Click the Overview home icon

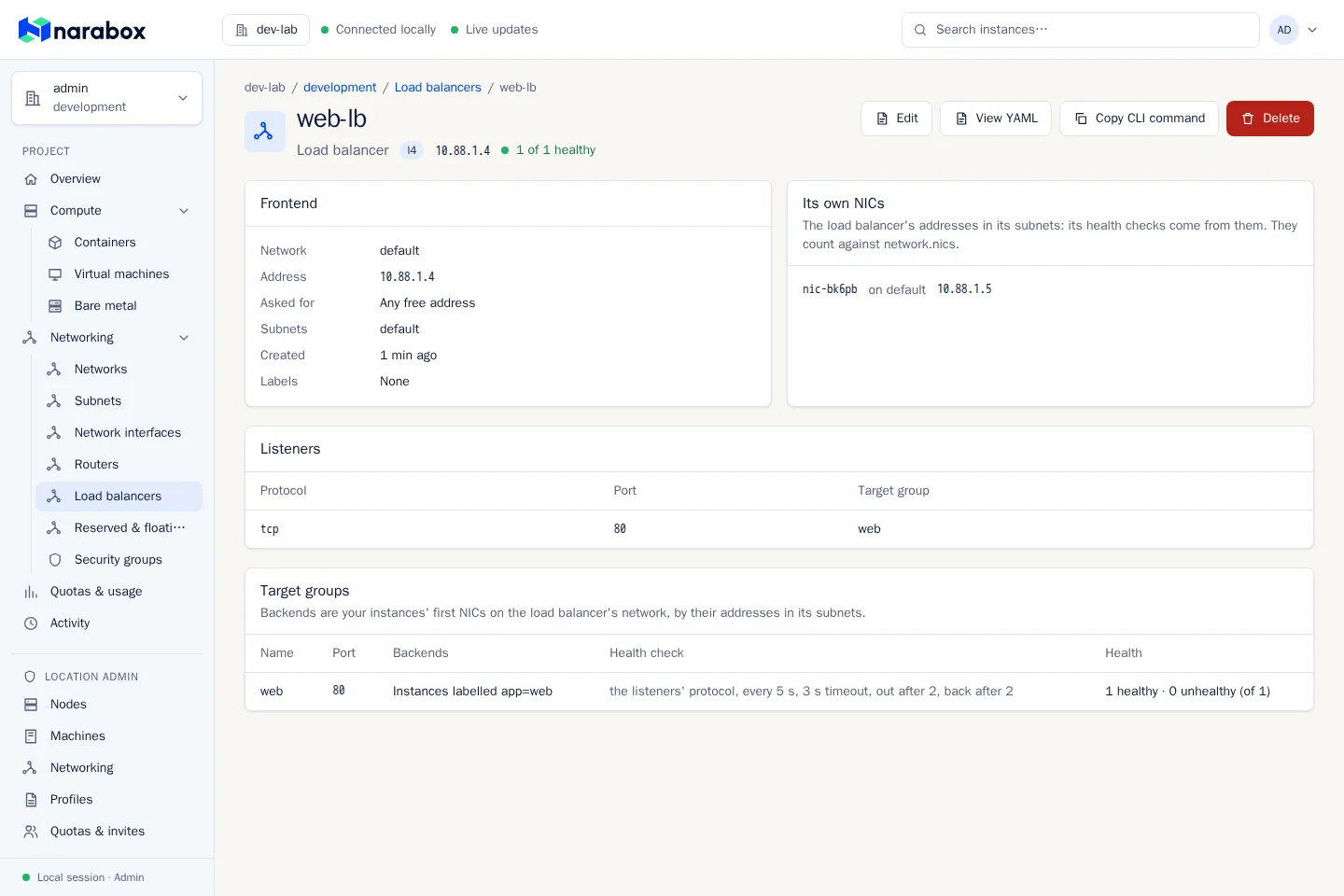(31, 179)
